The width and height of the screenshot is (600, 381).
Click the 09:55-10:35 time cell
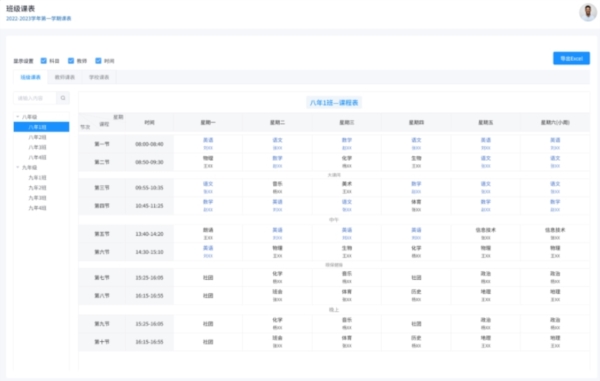pyautogui.click(x=149, y=188)
